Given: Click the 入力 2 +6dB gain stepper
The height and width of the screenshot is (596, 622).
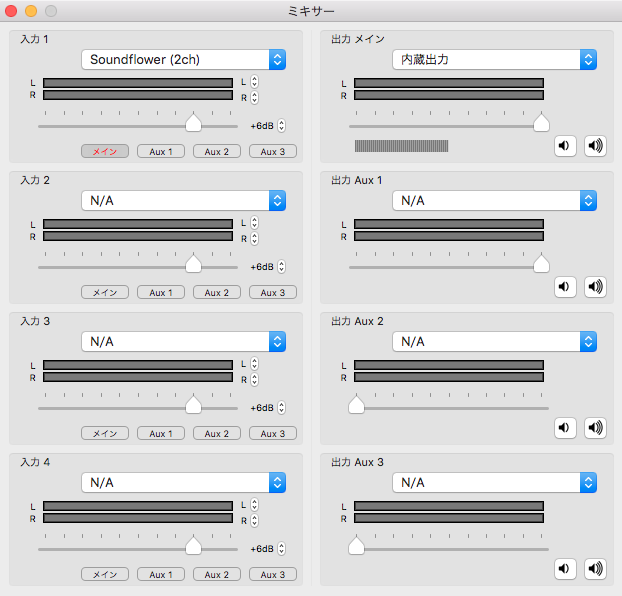Looking at the screenshot, I should 281,267.
